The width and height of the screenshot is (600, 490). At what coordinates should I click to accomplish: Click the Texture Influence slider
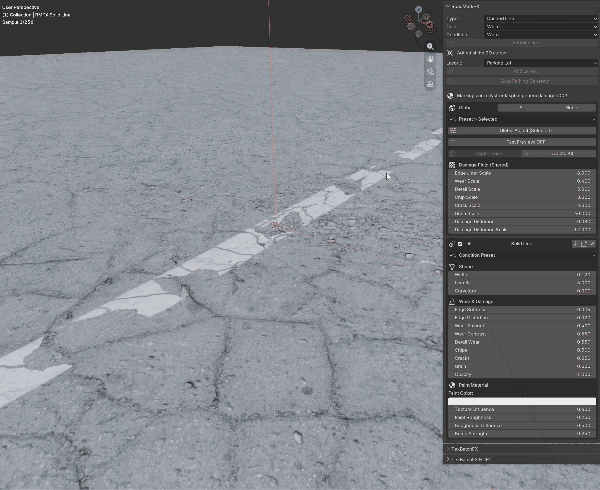(x=522, y=410)
